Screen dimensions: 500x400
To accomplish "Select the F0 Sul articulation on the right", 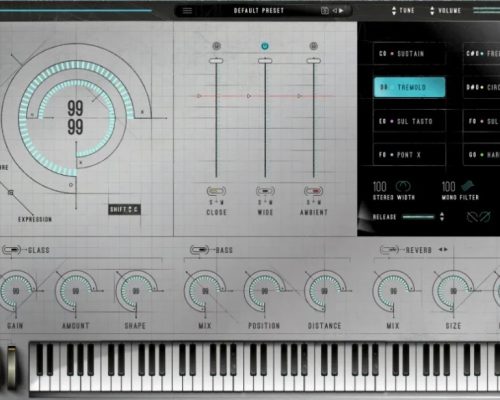I will (x=482, y=121).
